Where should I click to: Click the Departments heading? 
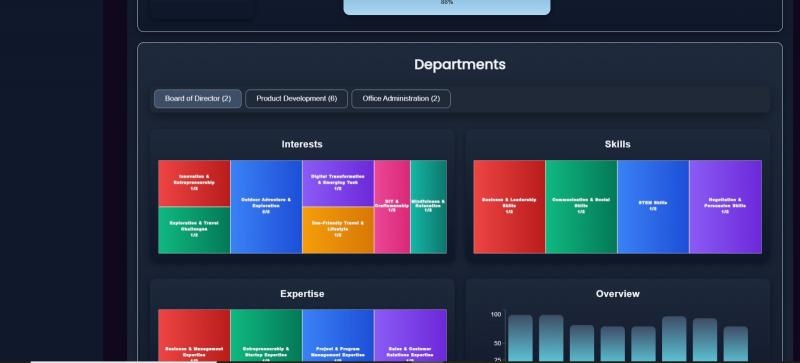tap(460, 65)
